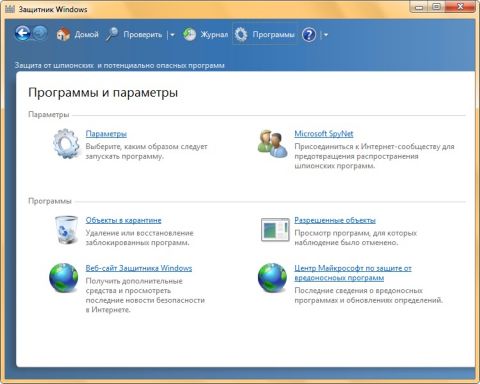Open help with the question mark icon
Screen dimensions: 480x384
pyautogui.click(x=309, y=34)
